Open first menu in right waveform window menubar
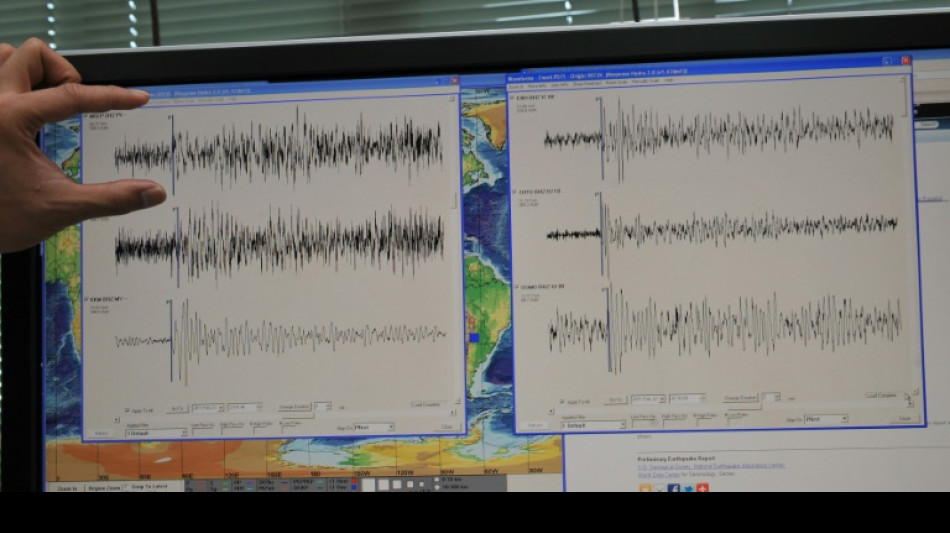Screen dimensions: 950x533 coord(516,87)
